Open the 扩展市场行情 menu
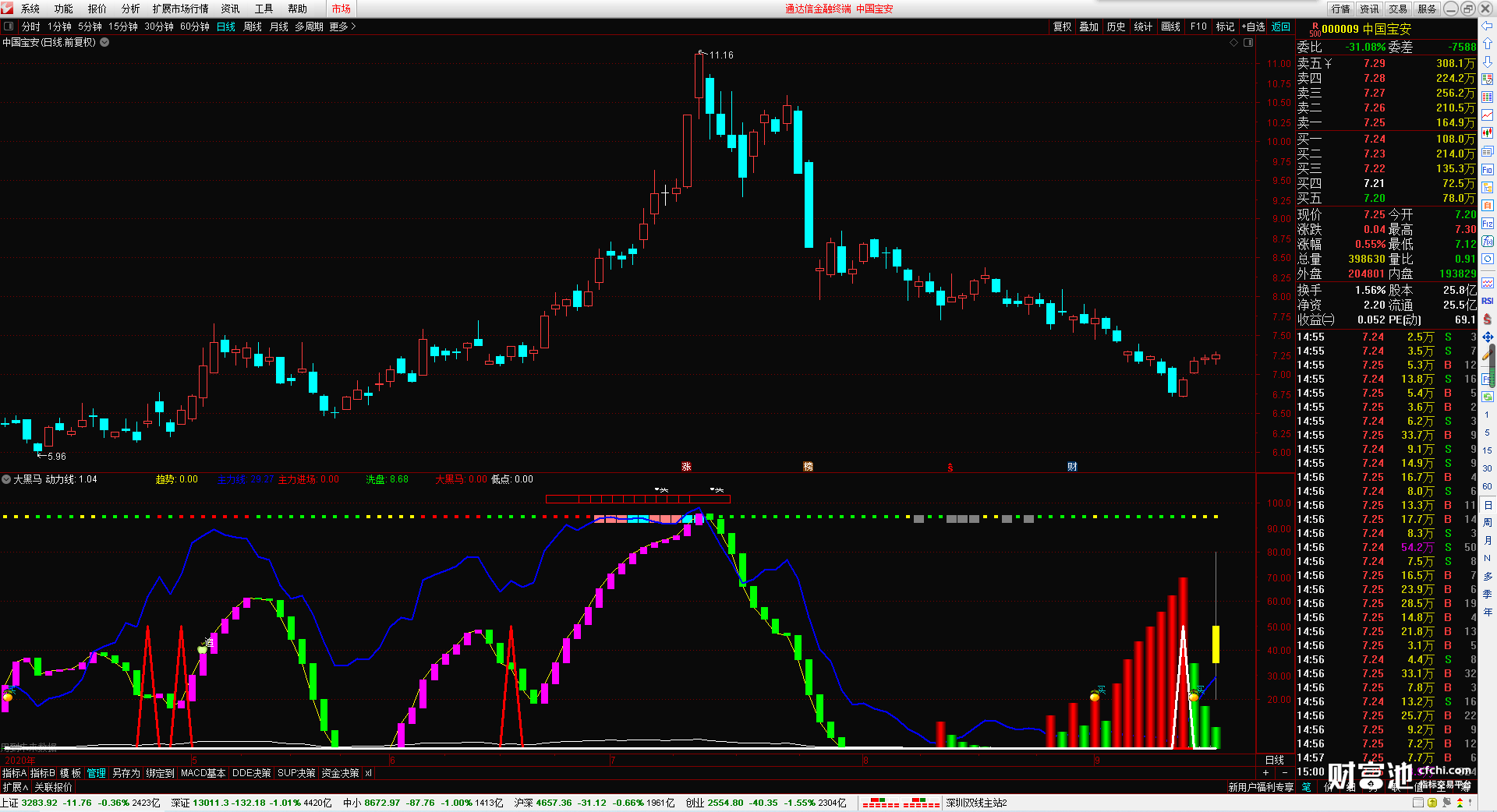The height and width of the screenshot is (812, 1497). (181, 9)
